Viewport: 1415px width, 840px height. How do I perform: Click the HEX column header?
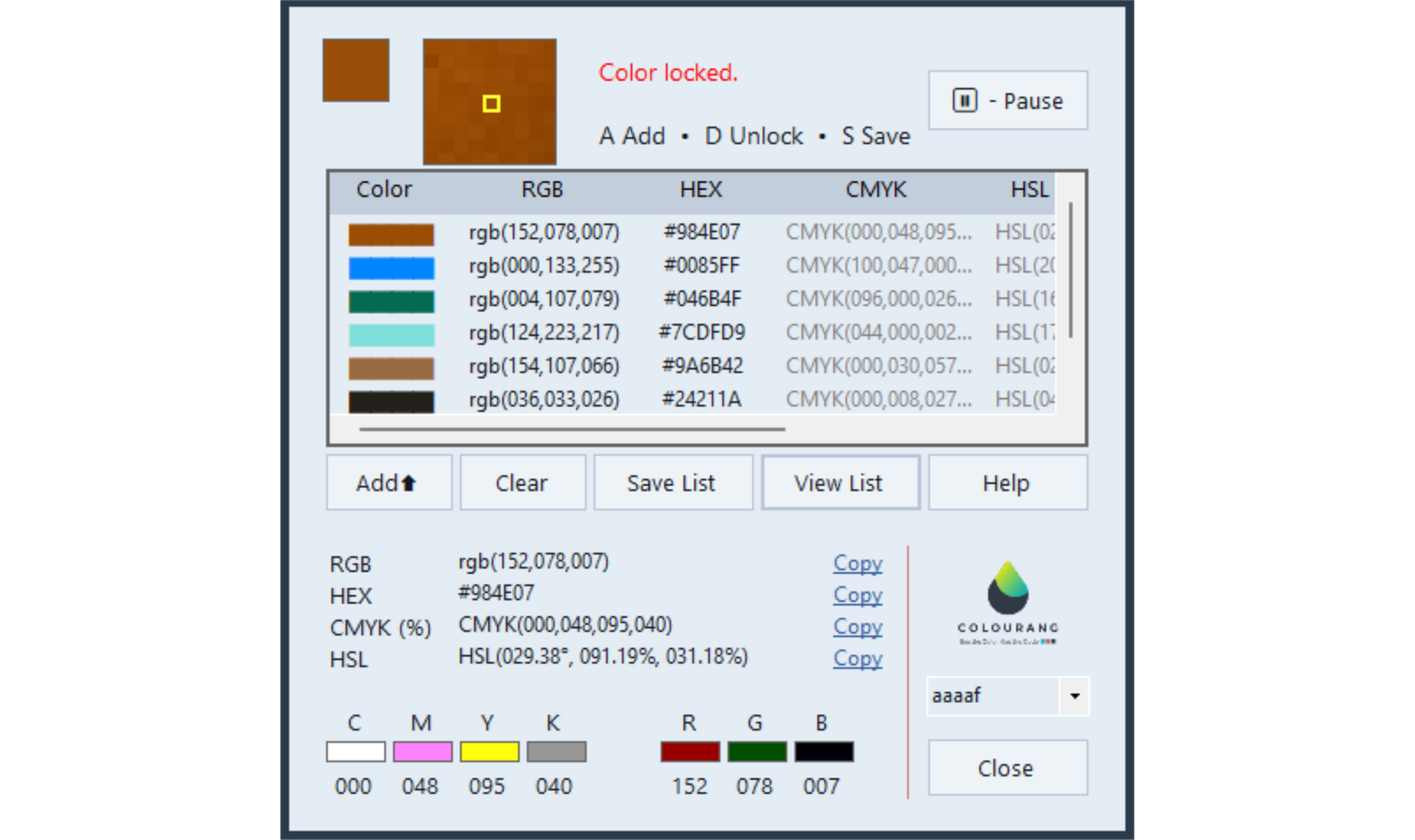pyautogui.click(x=701, y=190)
